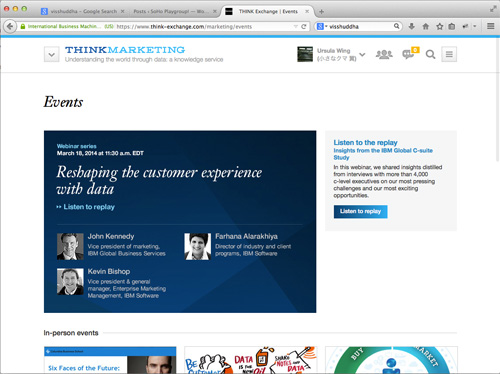The image size is (500, 374).
Task: Click the Webinar series label
Action: pyautogui.click(x=76, y=146)
